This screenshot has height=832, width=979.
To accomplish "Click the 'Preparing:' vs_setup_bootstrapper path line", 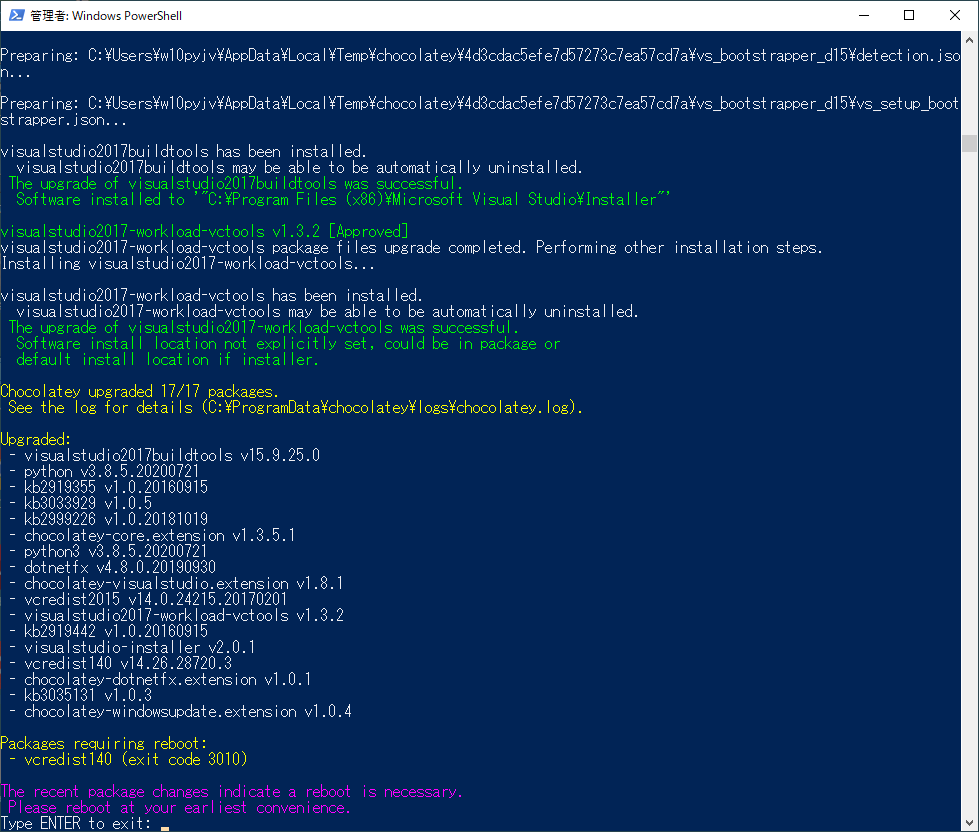I will [480, 112].
